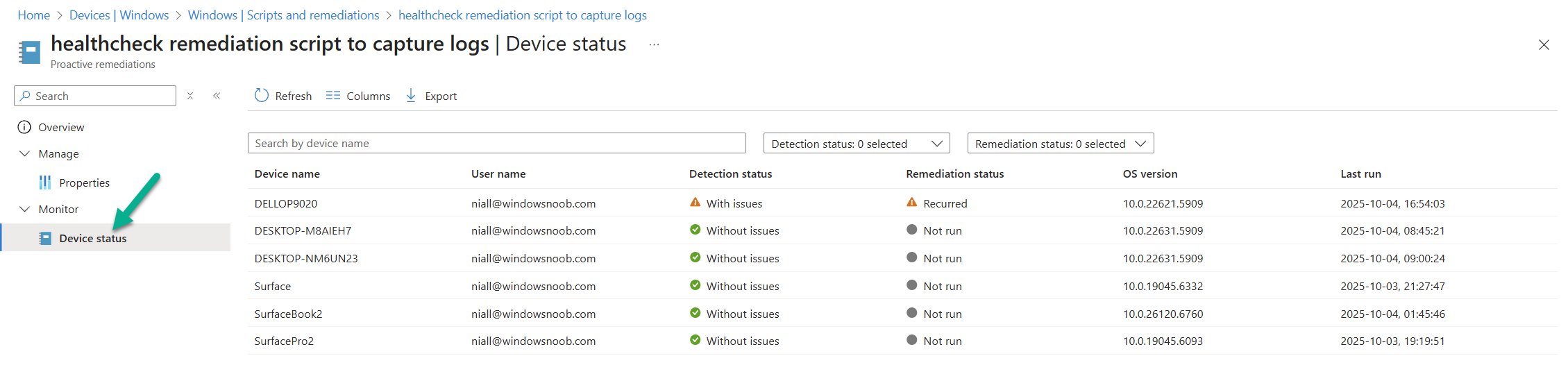Click the Refresh icon in toolbar

tap(262, 96)
